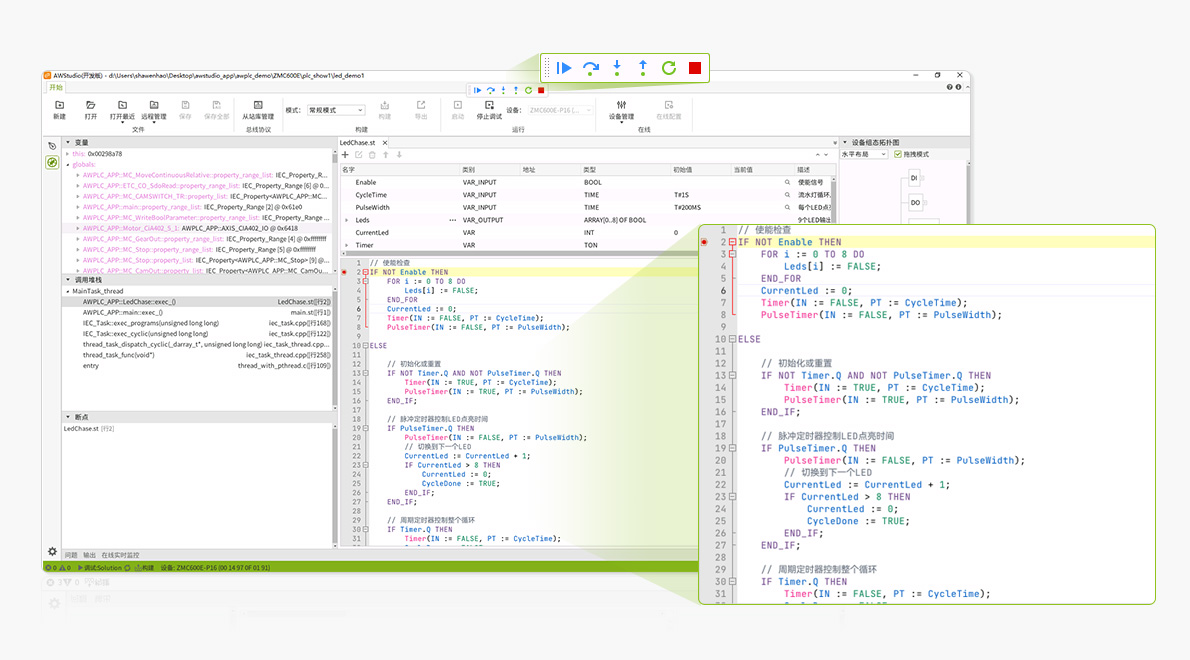Switch to the 在线实时监控 bottom tab
The image size is (1190, 660).
coord(120,555)
